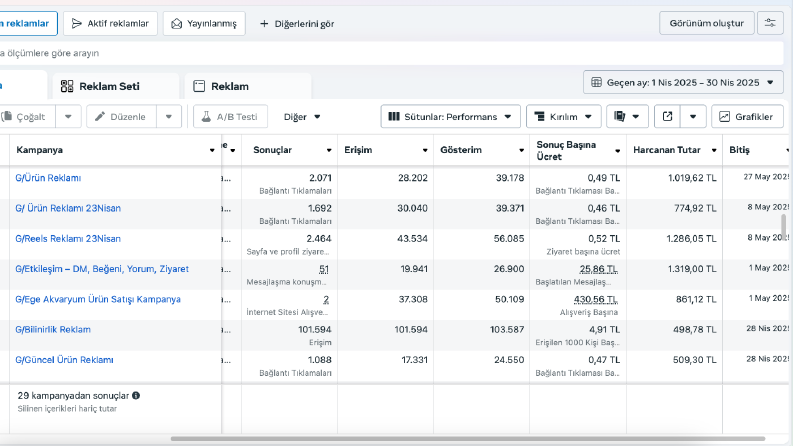
Task: Click the spent amount 861,12 TL
Action: (x=696, y=299)
